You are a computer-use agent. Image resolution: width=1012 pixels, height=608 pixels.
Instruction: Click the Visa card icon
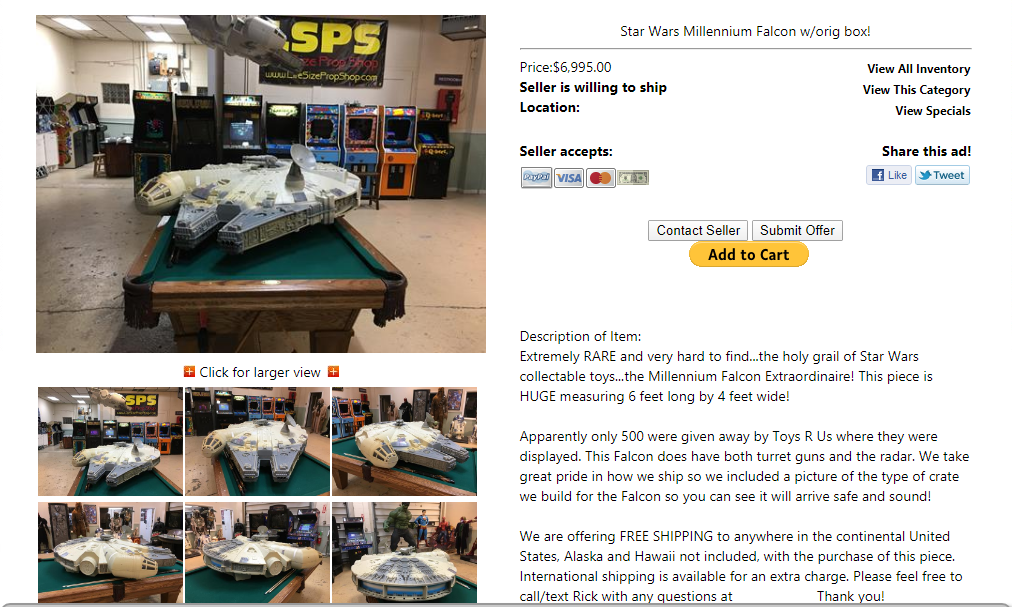click(x=569, y=178)
